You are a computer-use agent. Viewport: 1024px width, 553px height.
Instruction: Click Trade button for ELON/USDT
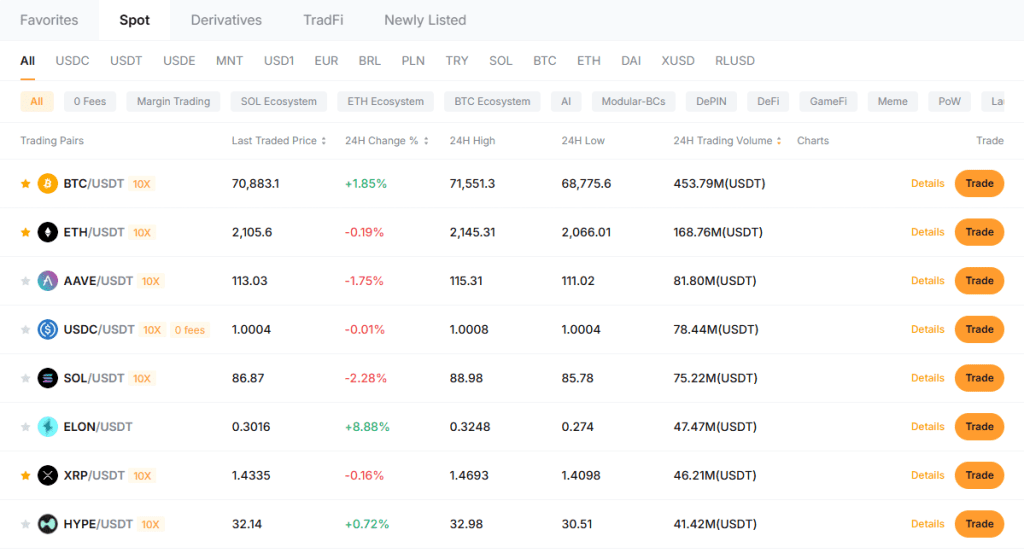click(980, 427)
